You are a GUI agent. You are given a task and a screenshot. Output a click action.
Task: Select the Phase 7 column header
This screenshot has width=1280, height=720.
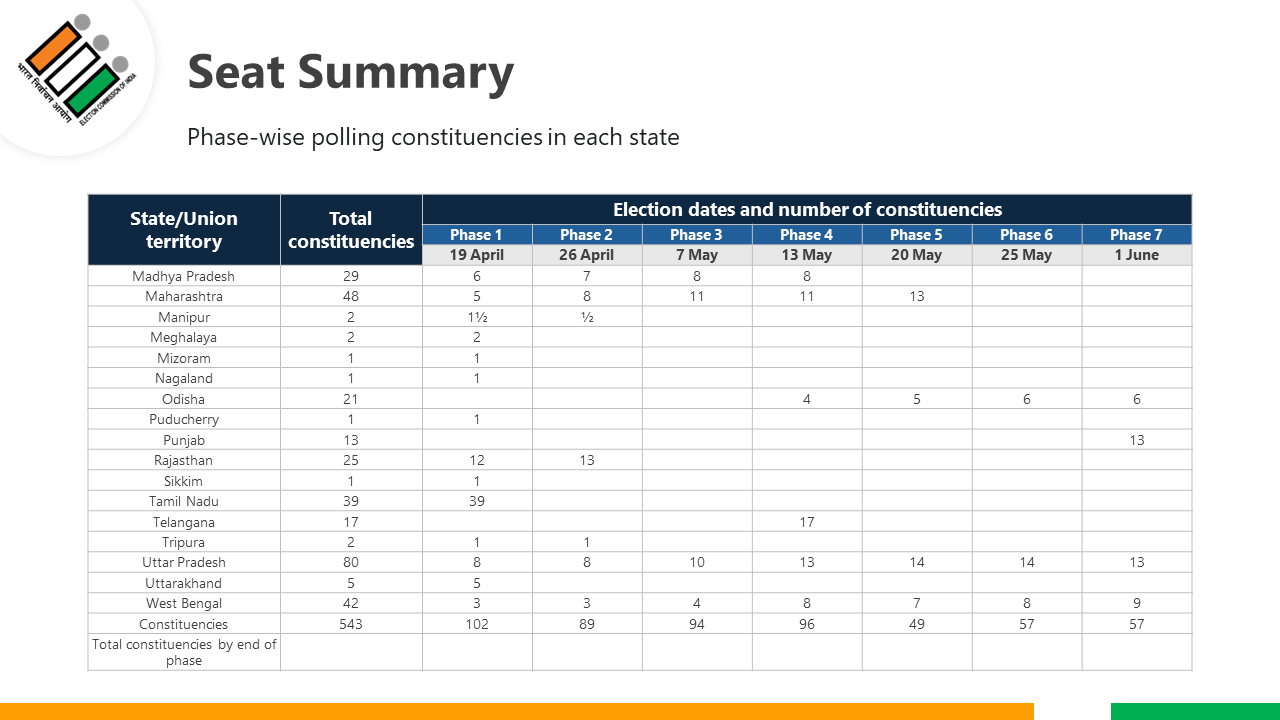coord(1137,235)
